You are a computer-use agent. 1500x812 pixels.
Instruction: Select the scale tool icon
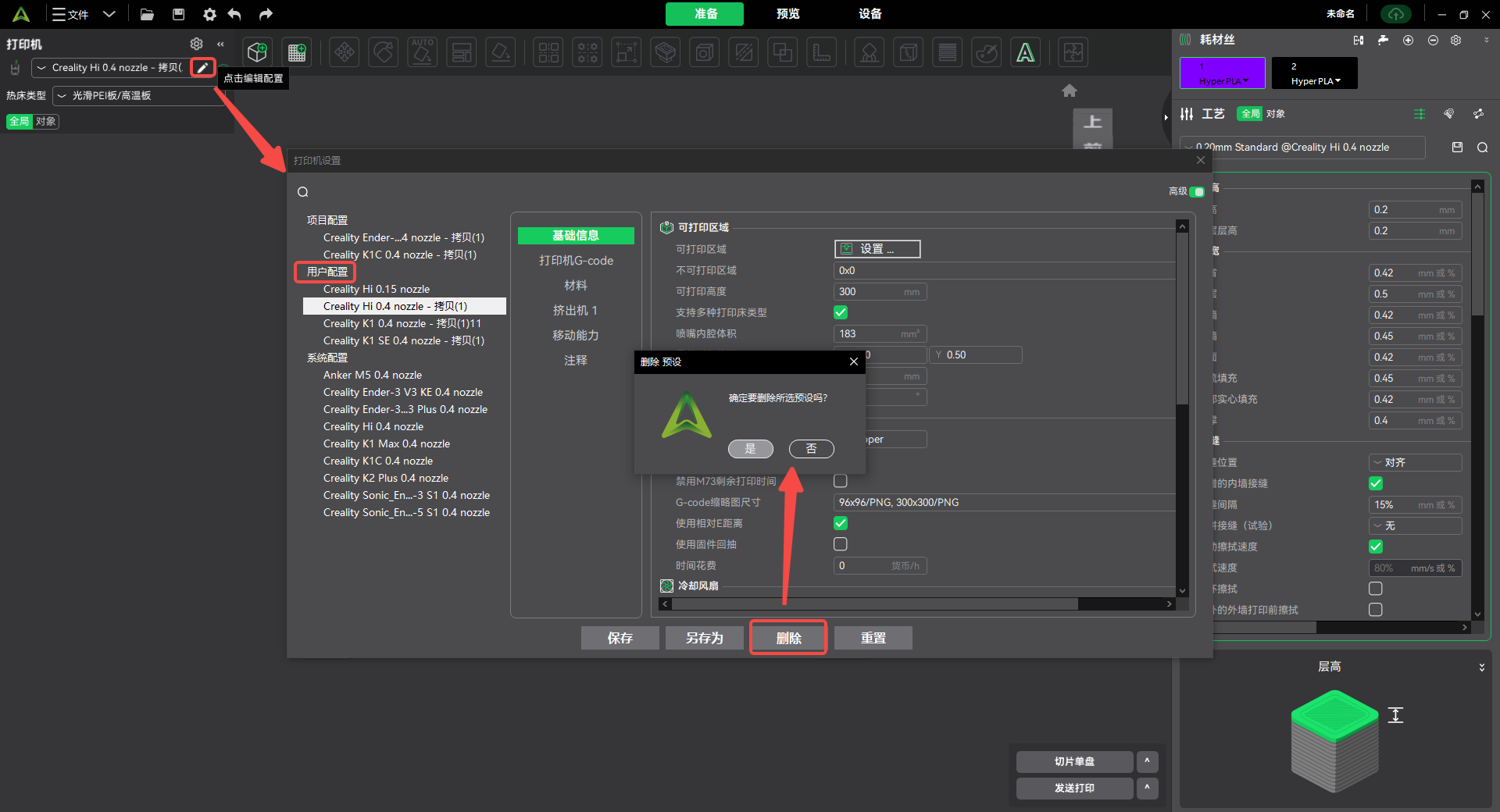[627, 52]
